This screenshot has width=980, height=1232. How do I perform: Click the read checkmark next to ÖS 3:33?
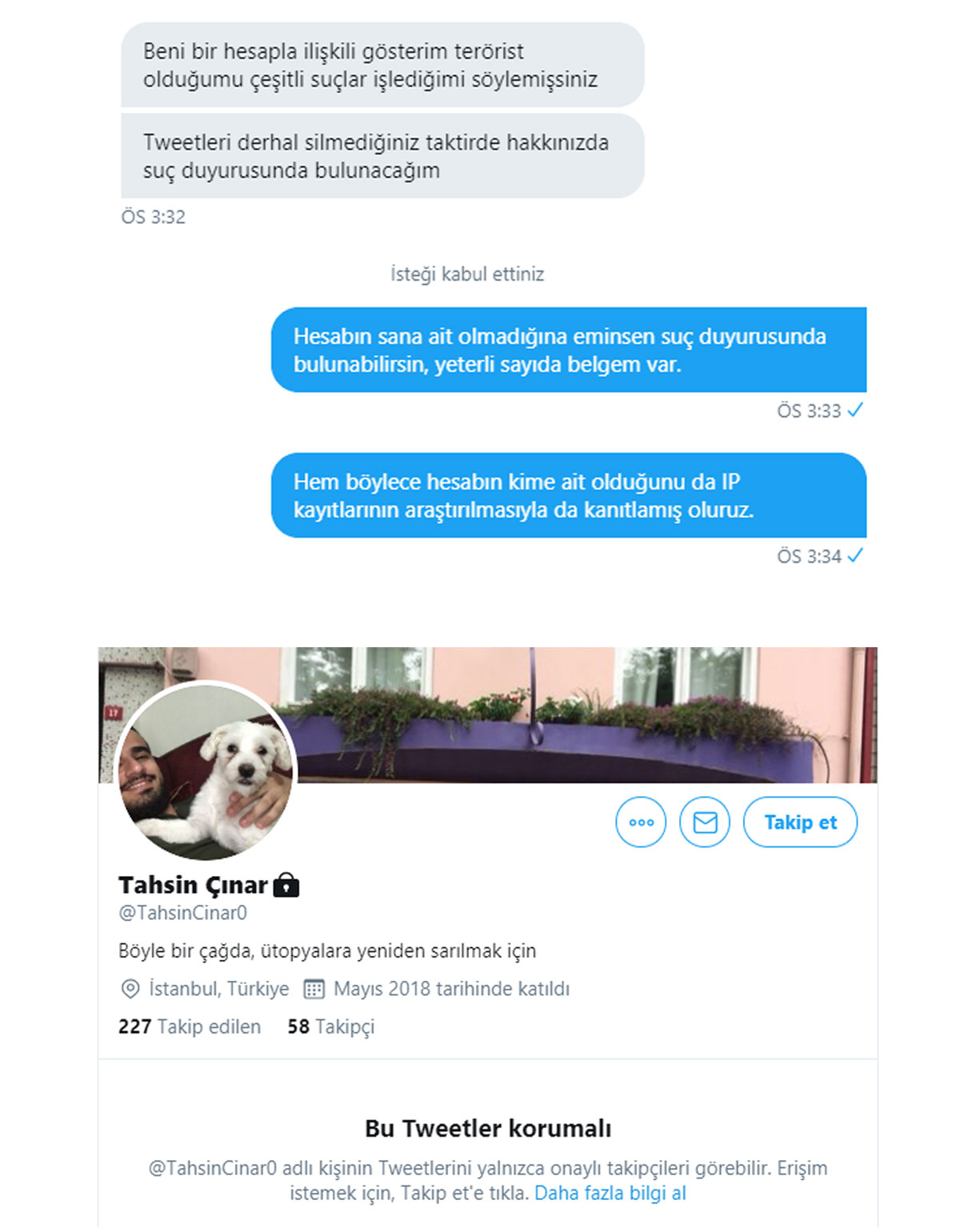[855, 410]
